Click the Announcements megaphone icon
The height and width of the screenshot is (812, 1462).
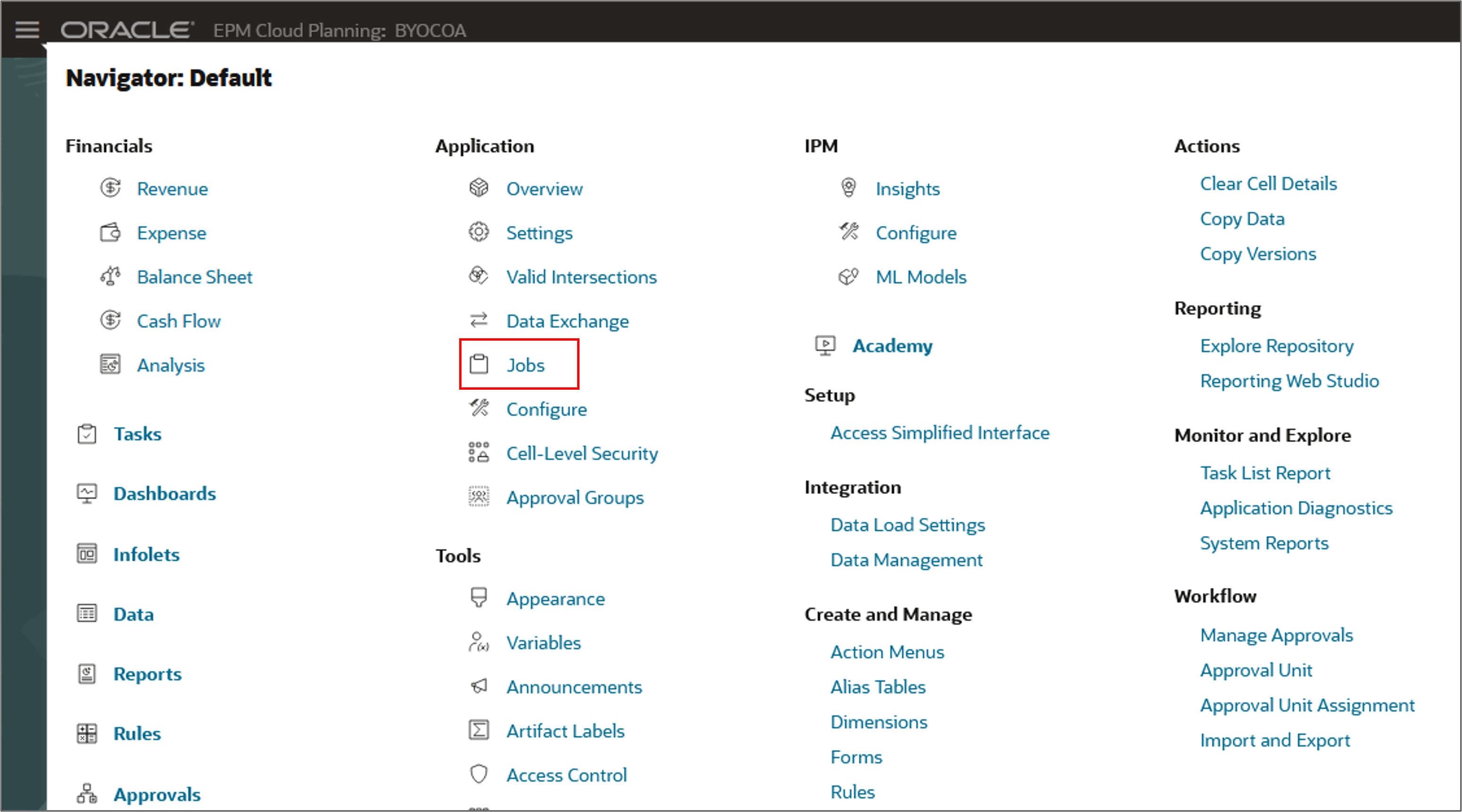click(479, 686)
